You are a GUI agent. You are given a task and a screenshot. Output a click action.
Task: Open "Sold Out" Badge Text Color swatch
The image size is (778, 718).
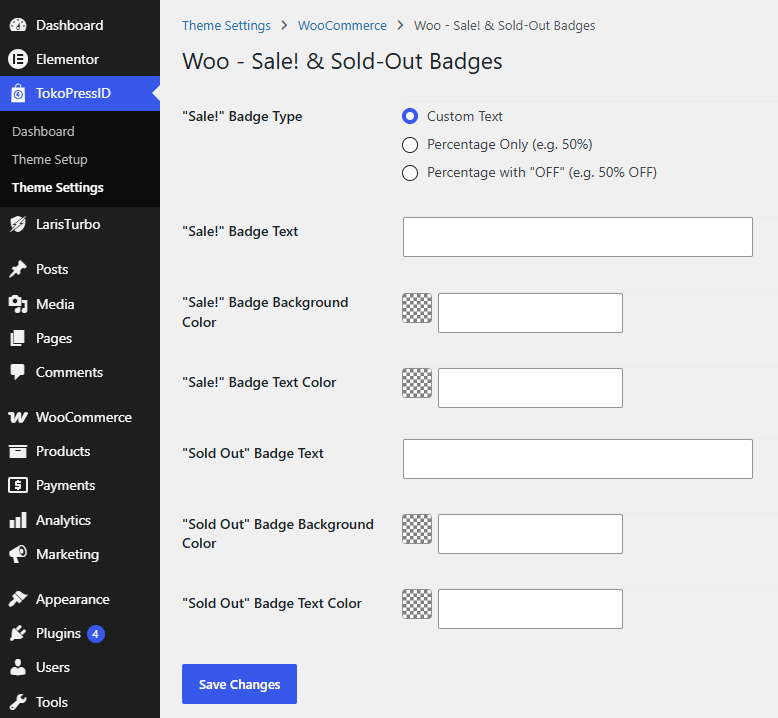pyautogui.click(x=417, y=604)
